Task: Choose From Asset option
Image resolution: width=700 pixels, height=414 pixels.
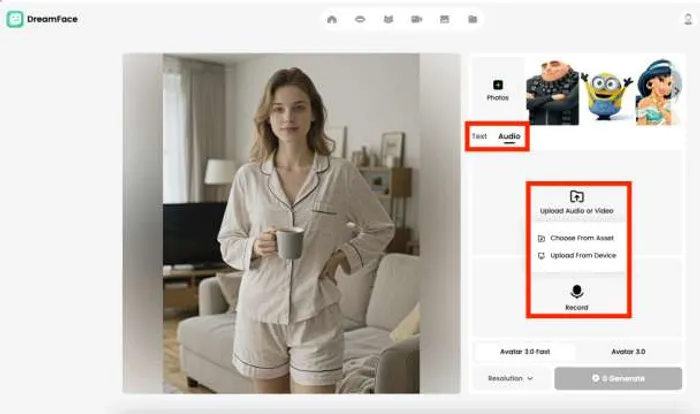Action: coord(577,238)
